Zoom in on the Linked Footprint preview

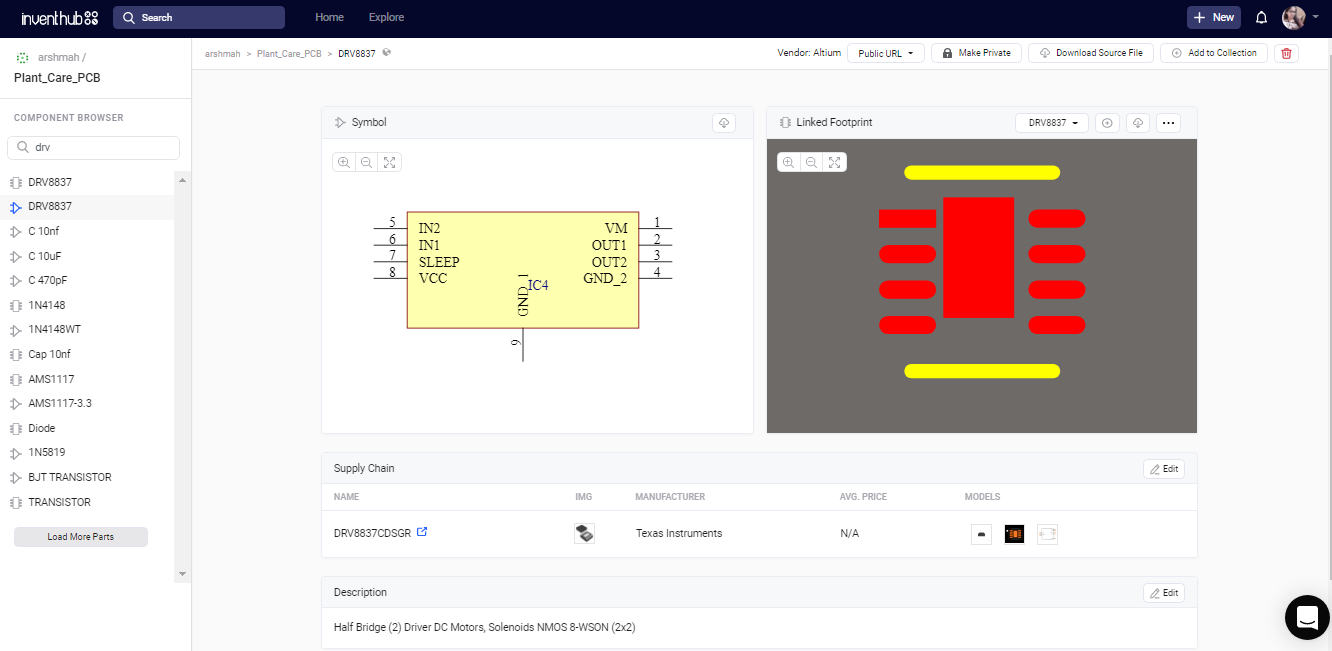[x=789, y=162]
